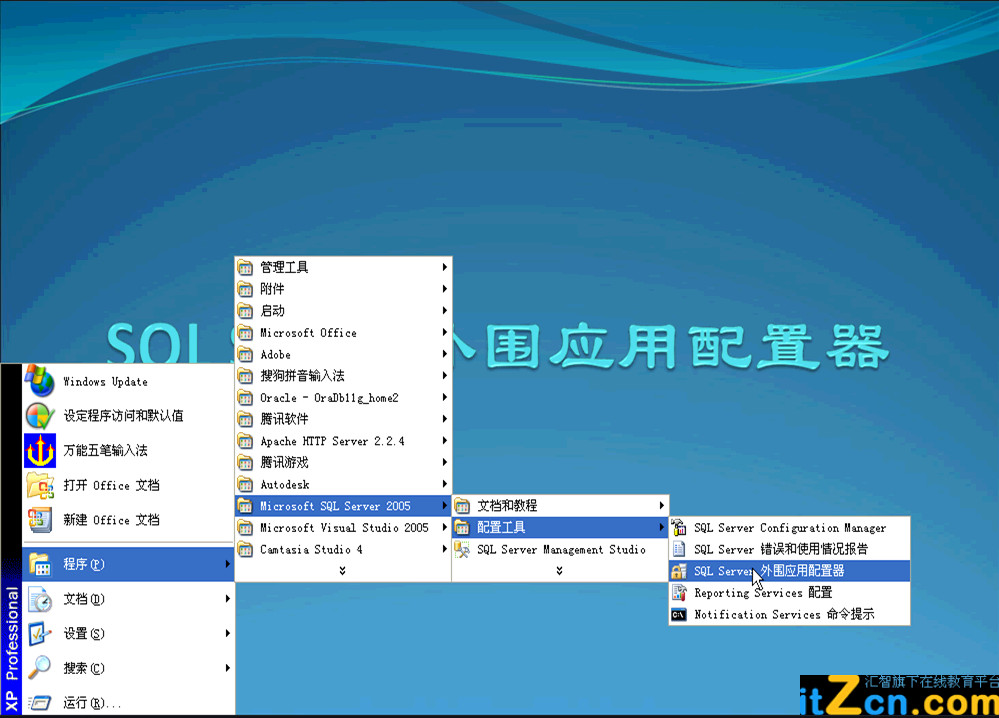Open Oracle - OraDb11g_home2 menu entry
Screen dimensions: 999x718
click(x=343, y=398)
